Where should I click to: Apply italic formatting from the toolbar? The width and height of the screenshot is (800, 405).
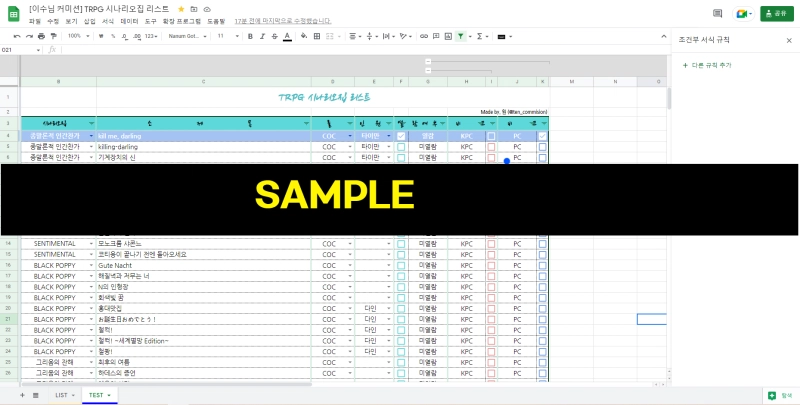click(262, 36)
